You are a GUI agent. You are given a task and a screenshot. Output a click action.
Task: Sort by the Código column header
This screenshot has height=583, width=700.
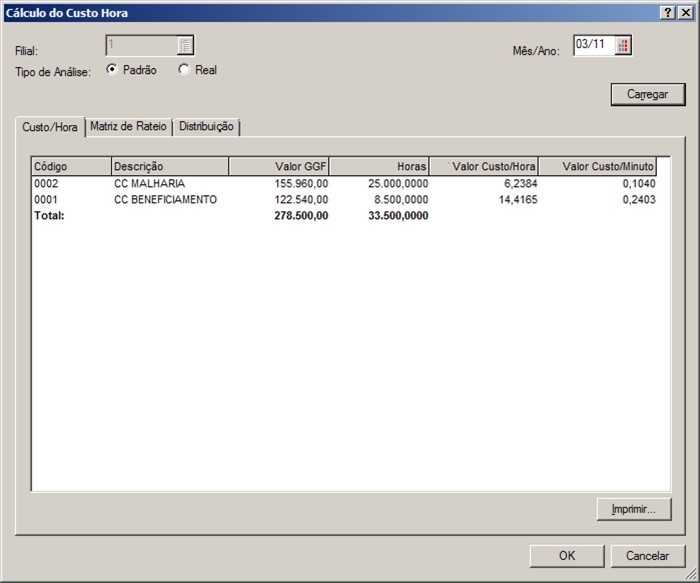click(x=71, y=166)
